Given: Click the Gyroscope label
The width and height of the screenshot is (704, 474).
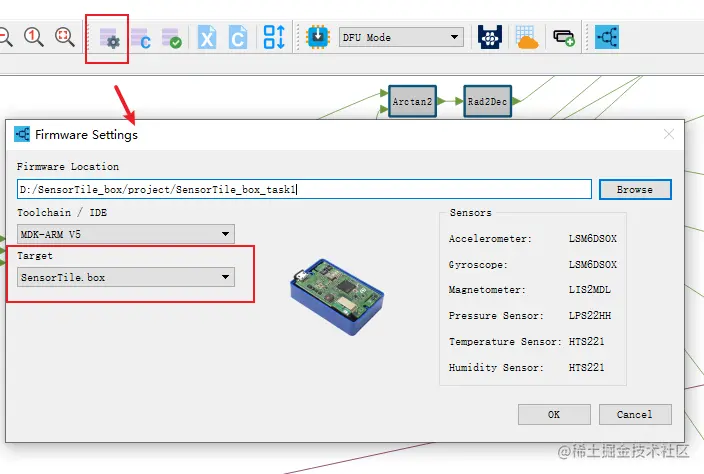Looking at the screenshot, I should pos(478,265).
